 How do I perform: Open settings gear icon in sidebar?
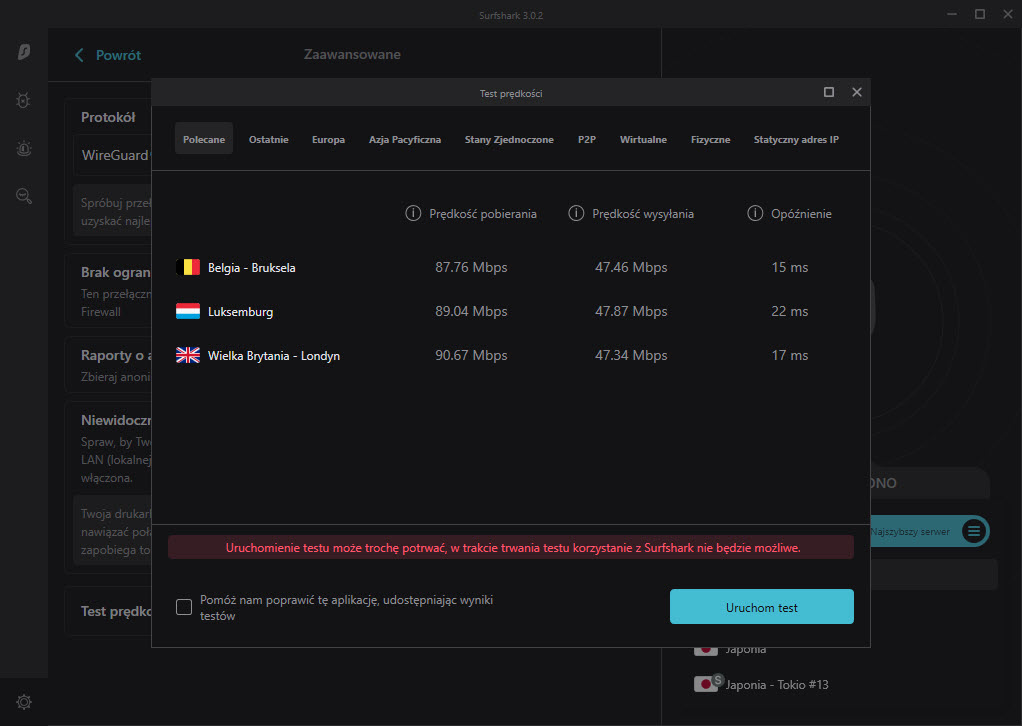point(24,702)
